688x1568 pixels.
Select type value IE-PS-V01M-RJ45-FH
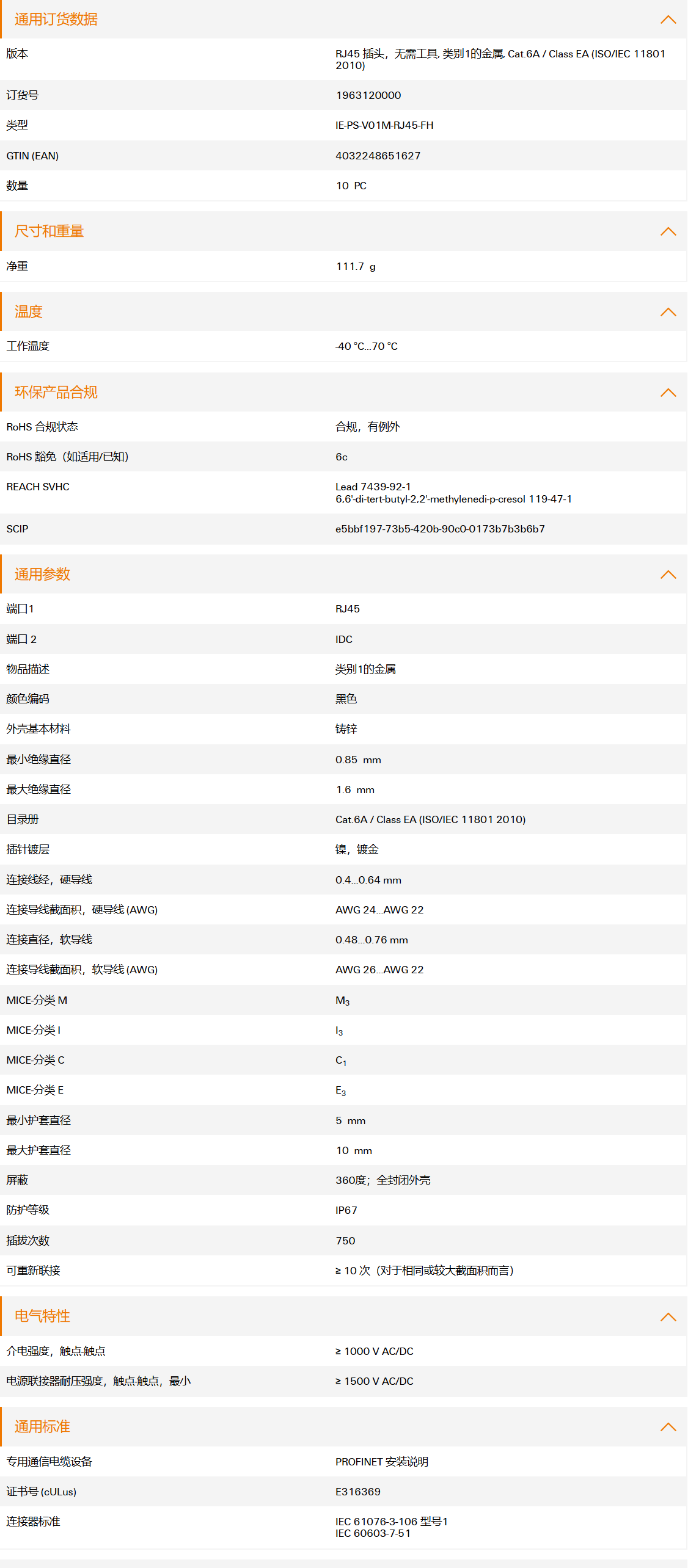[x=384, y=125]
